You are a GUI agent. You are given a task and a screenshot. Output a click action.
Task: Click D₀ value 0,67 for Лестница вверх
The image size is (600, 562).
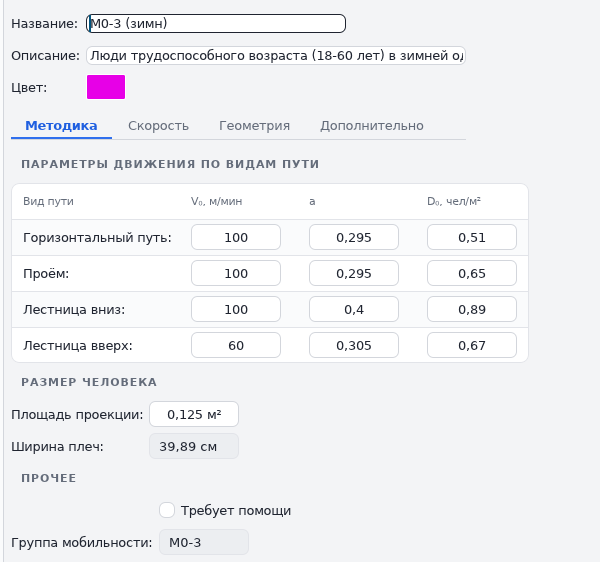point(472,345)
